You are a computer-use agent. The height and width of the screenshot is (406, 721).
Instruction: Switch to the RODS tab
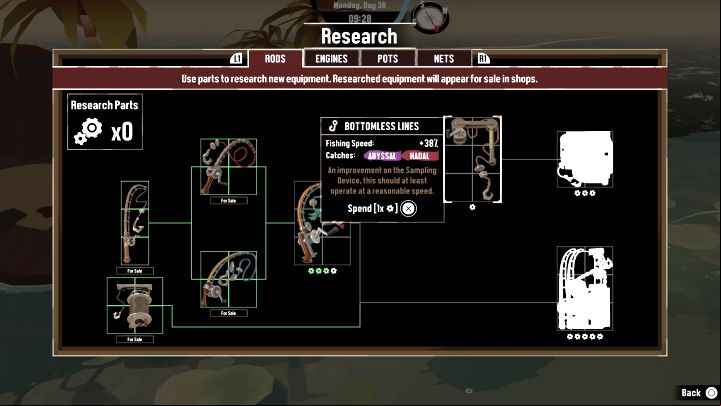275,58
